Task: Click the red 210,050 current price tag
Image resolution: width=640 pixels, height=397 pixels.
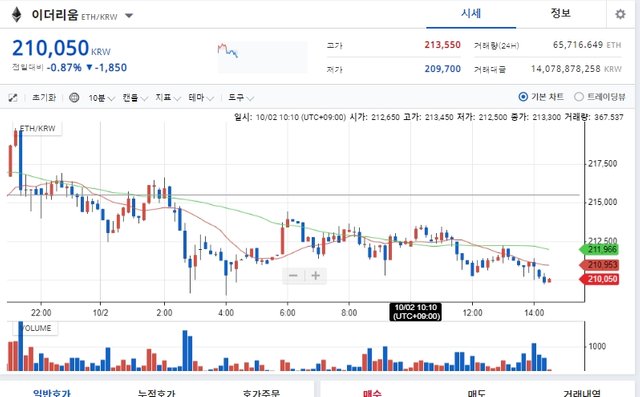Action: pyautogui.click(x=599, y=279)
